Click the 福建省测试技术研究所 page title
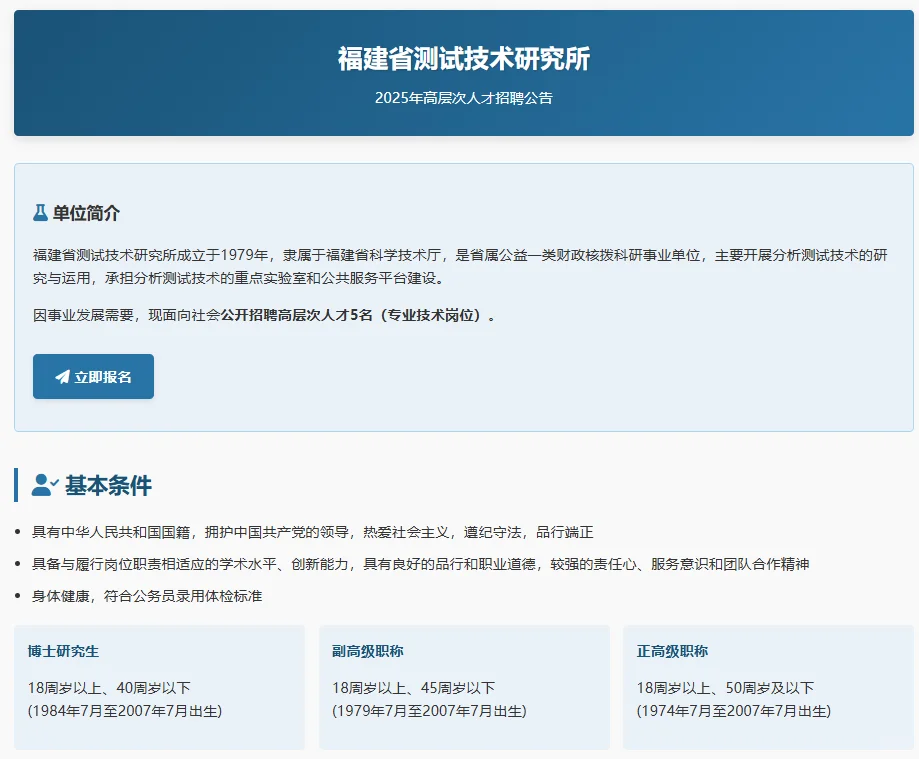919x759 pixels. 464,59
